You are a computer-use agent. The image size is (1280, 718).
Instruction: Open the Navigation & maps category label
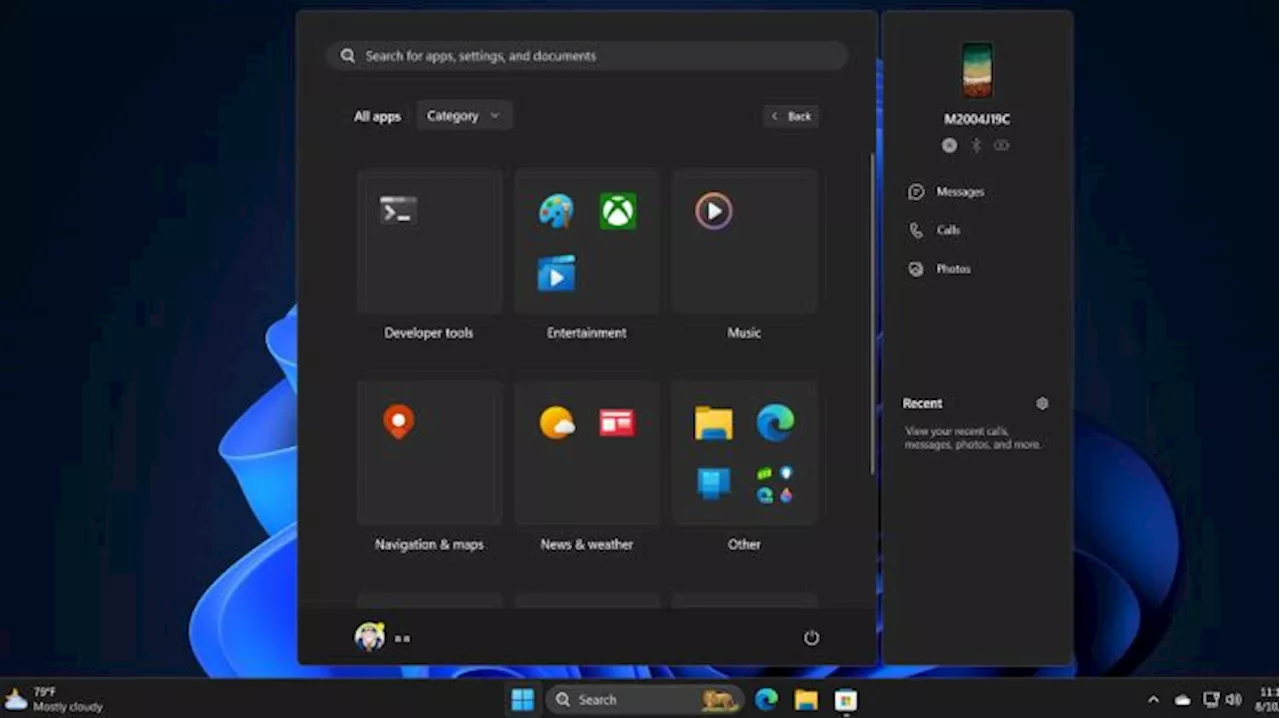[429, 545]
